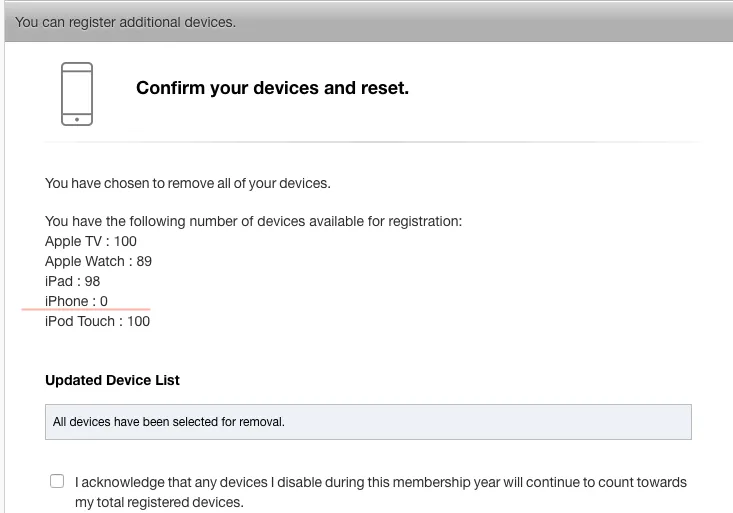Click the word "Confirm" in the heading
The height and width of the screenshot is (513, 733).
[x=169, y=88]
